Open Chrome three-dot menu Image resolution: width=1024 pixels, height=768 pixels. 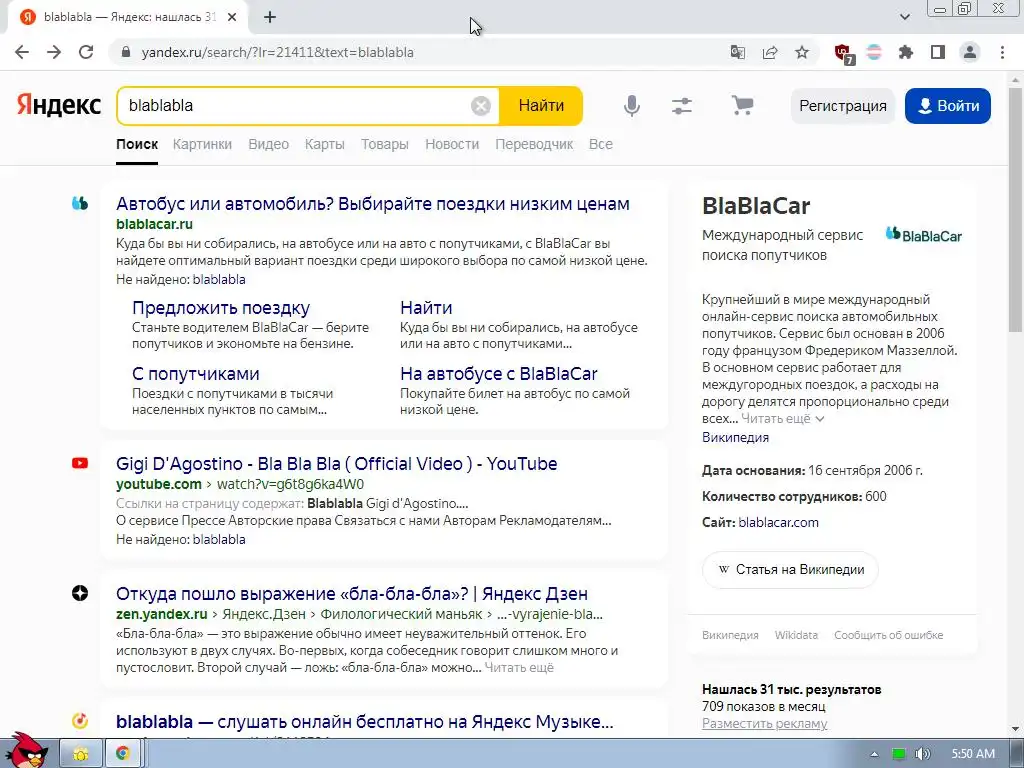1002,52
